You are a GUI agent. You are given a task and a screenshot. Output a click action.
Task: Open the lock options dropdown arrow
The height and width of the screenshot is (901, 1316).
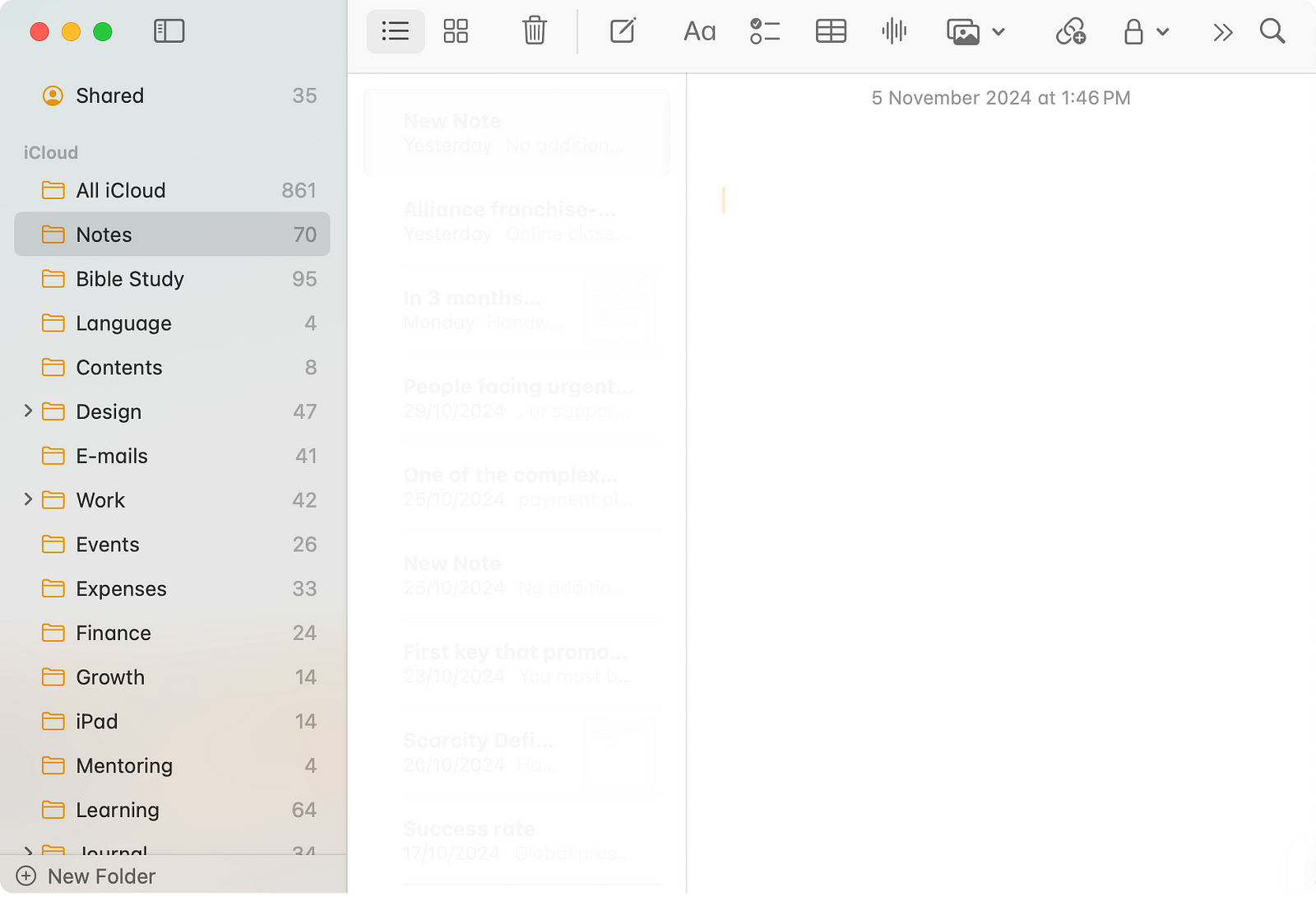(x=1162, y=32)
